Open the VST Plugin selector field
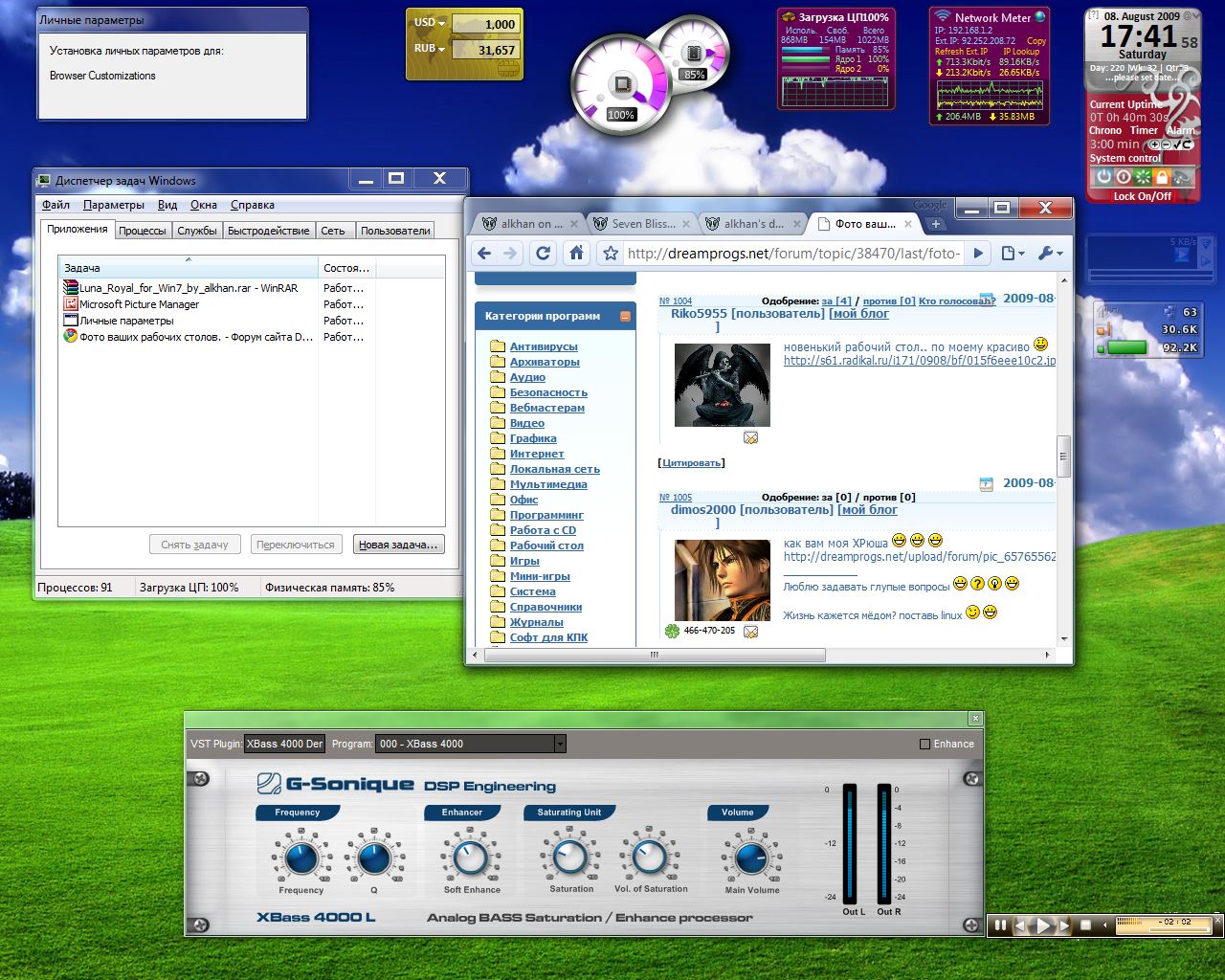 pyautogui.click(x=285, y=744)
